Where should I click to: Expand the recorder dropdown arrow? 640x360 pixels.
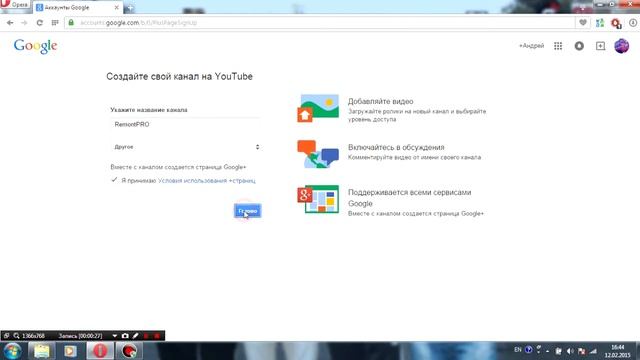115,336
